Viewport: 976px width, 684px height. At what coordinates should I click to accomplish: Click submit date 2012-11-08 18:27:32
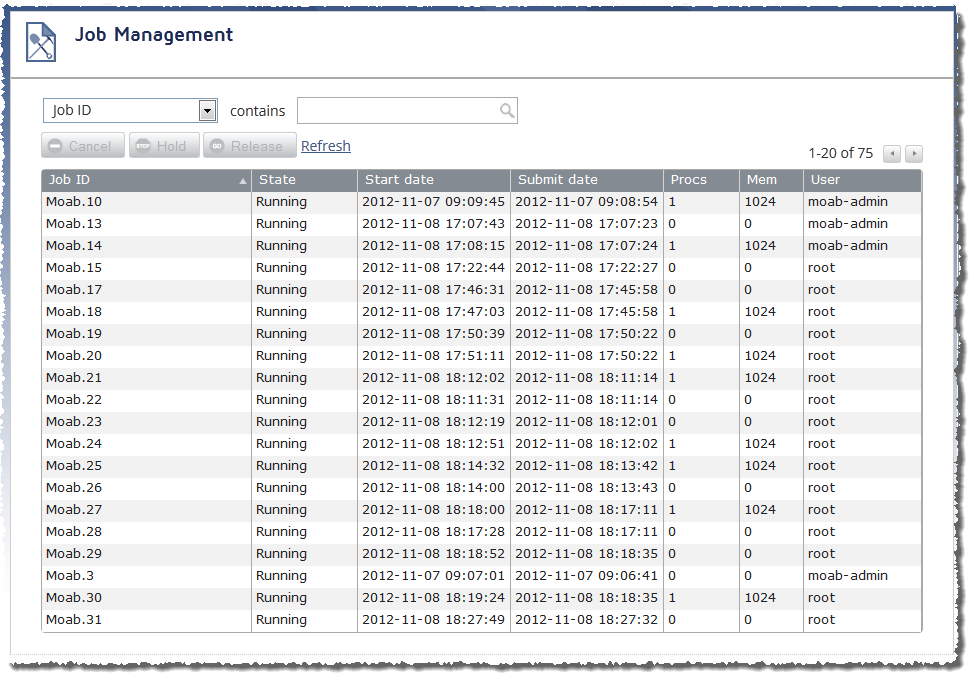click(x=586, y=619)
